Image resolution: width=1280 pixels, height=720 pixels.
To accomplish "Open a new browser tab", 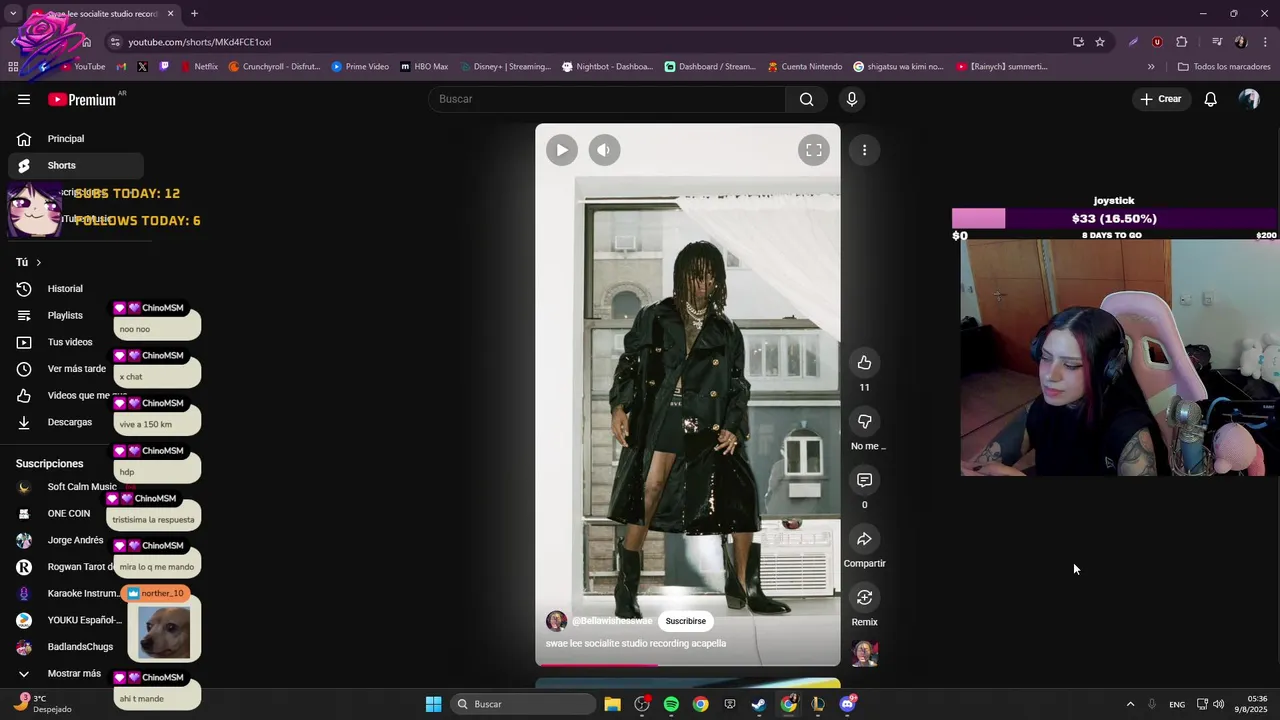I will click(x=194, y=14).
